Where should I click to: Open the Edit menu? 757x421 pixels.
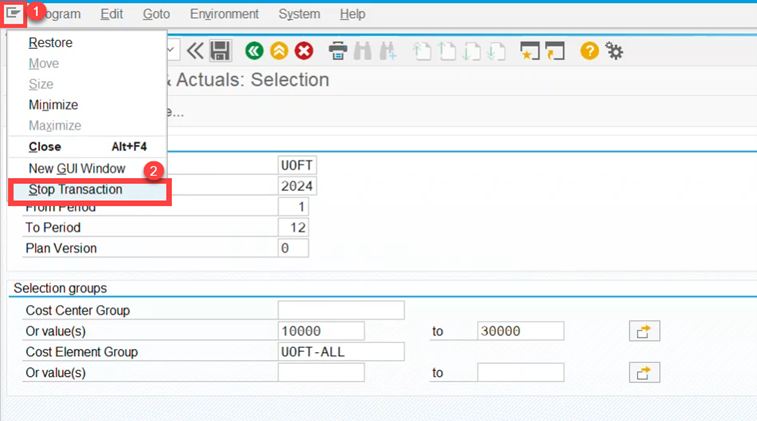112,14
